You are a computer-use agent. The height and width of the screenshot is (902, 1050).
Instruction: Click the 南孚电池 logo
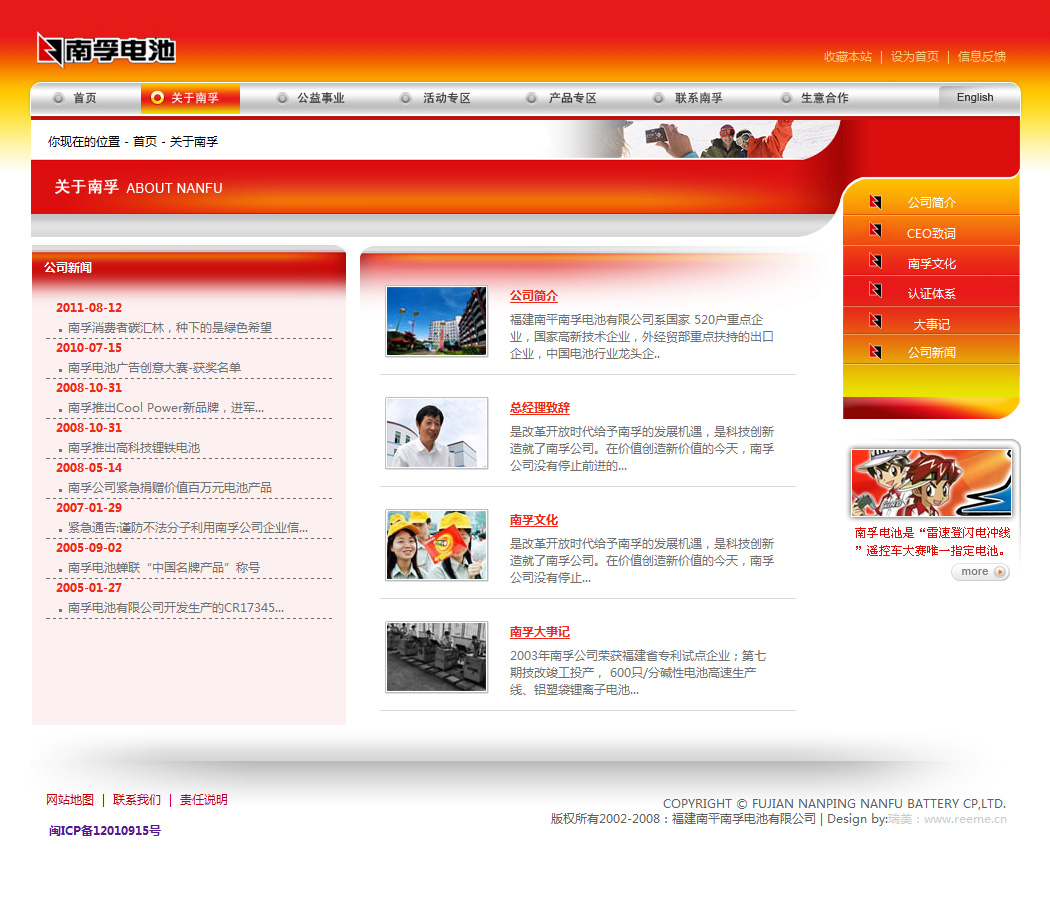click(106, 50)
